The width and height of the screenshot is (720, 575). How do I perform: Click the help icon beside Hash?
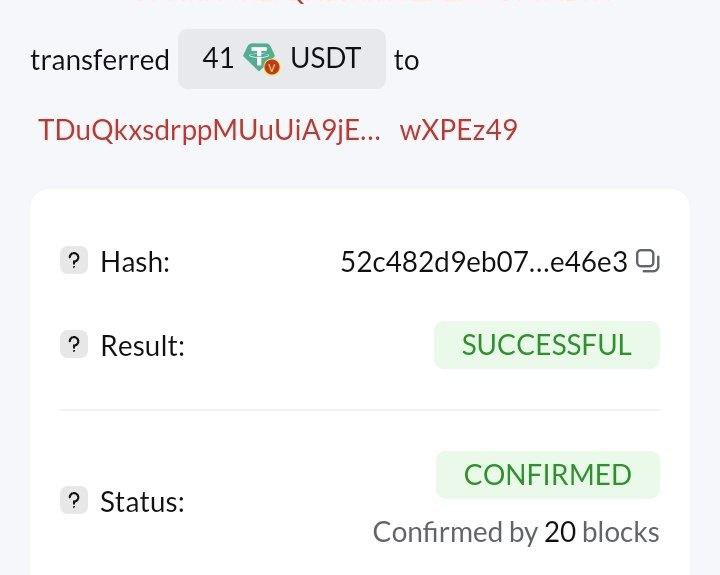pyautogui.click(x=74, y=262)
